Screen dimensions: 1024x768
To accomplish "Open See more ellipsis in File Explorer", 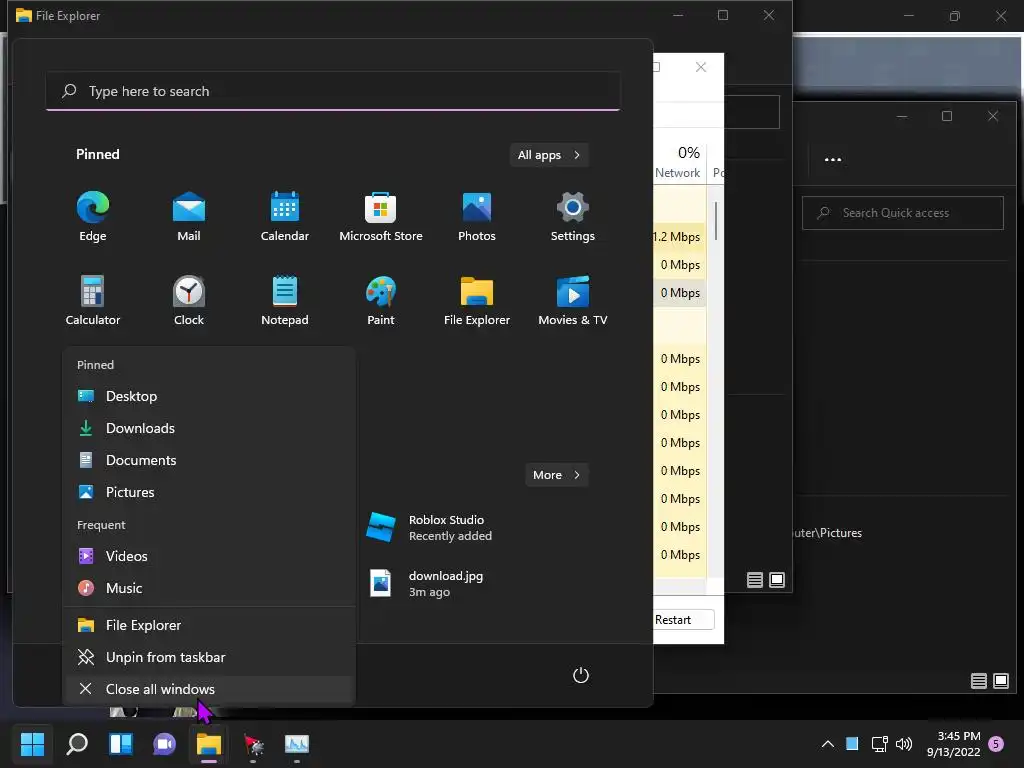I will tap(833, 159).
